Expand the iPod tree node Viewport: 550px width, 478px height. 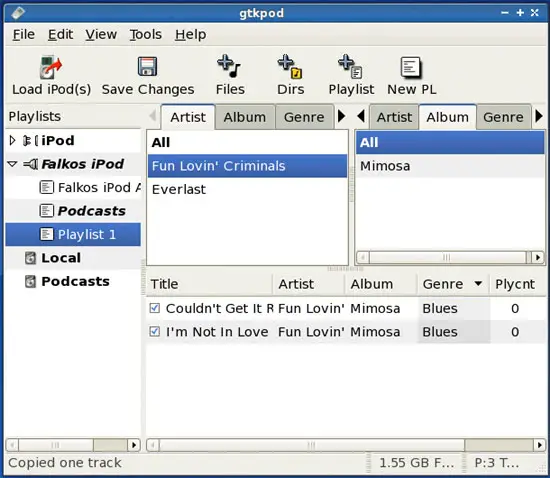pyautogui.click(x=13, y=140)
